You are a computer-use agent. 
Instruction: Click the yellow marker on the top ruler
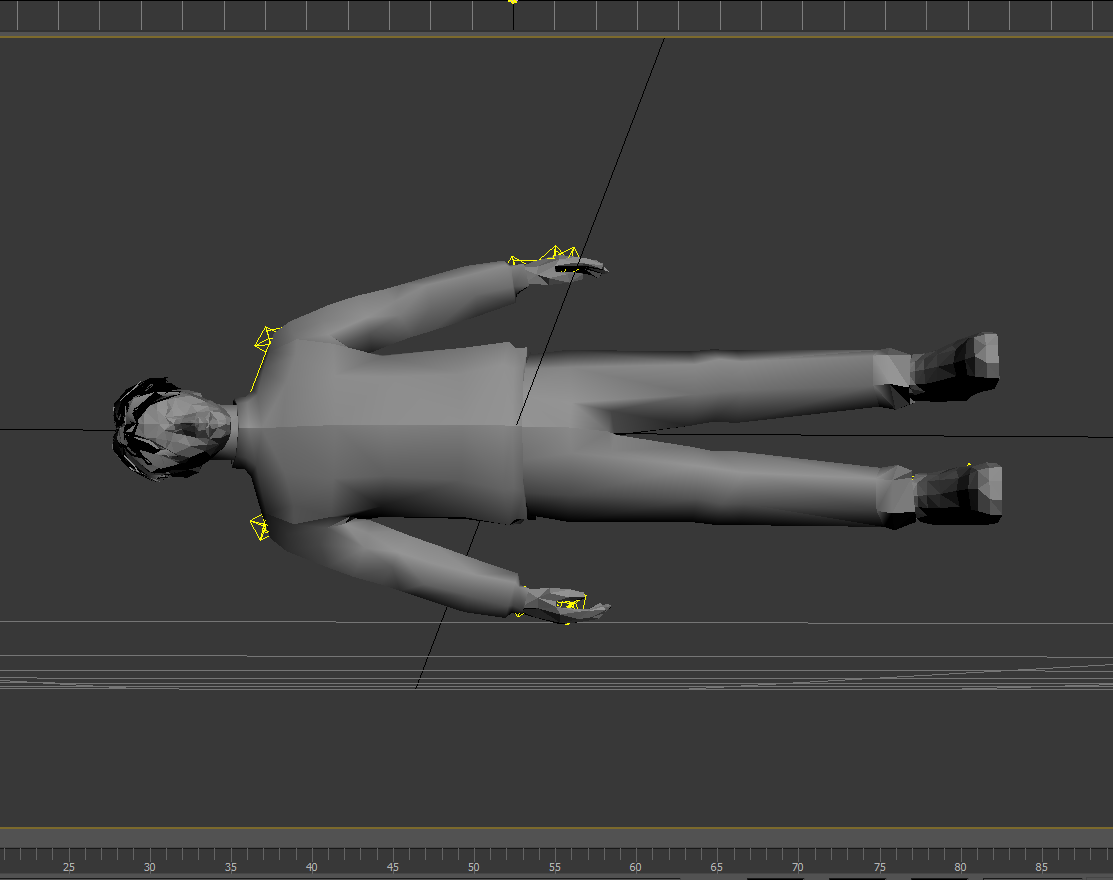pyautogui.click(x=513, y=2)
